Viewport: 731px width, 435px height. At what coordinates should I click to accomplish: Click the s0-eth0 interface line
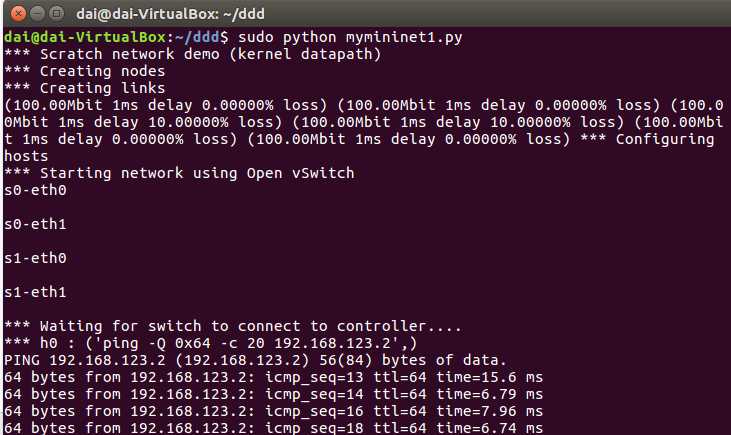35,190
